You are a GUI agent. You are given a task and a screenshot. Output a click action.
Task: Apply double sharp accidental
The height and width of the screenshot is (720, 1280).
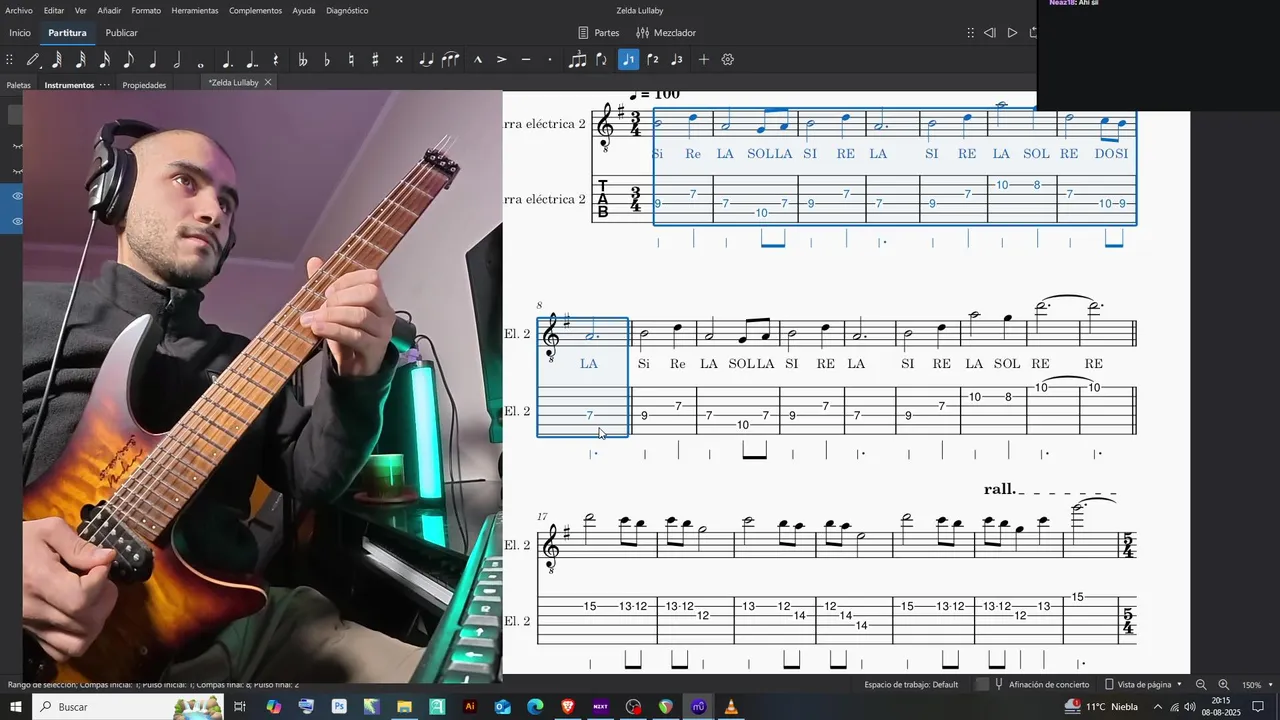point(399,60)
